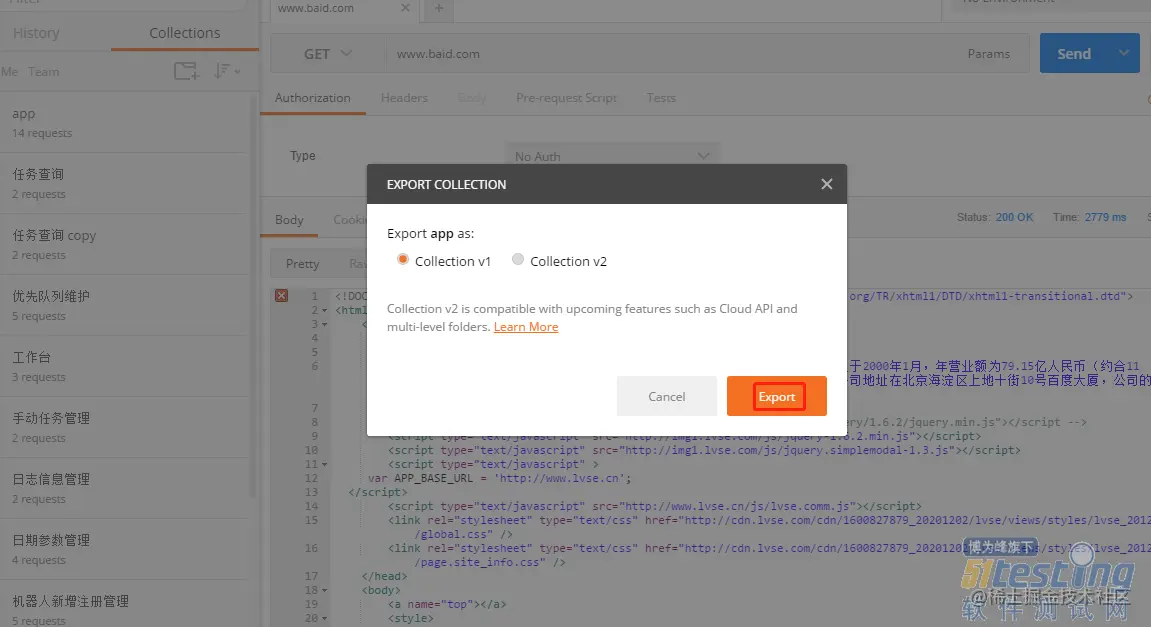This screenshot has width=1151, height=627.
Task: Open the Learn More link
Action: (x=526, y=327)
